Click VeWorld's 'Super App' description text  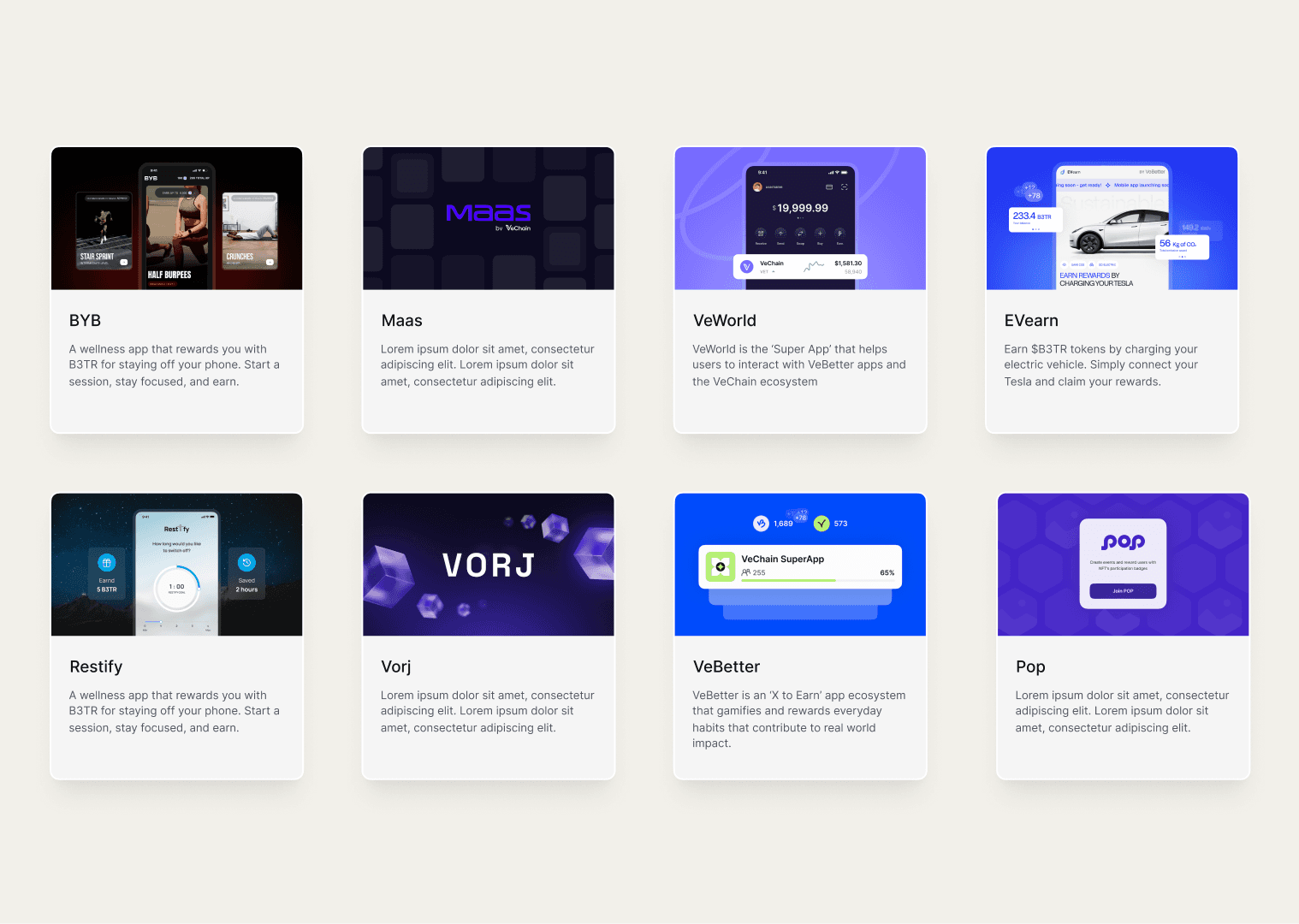[799, 365]
